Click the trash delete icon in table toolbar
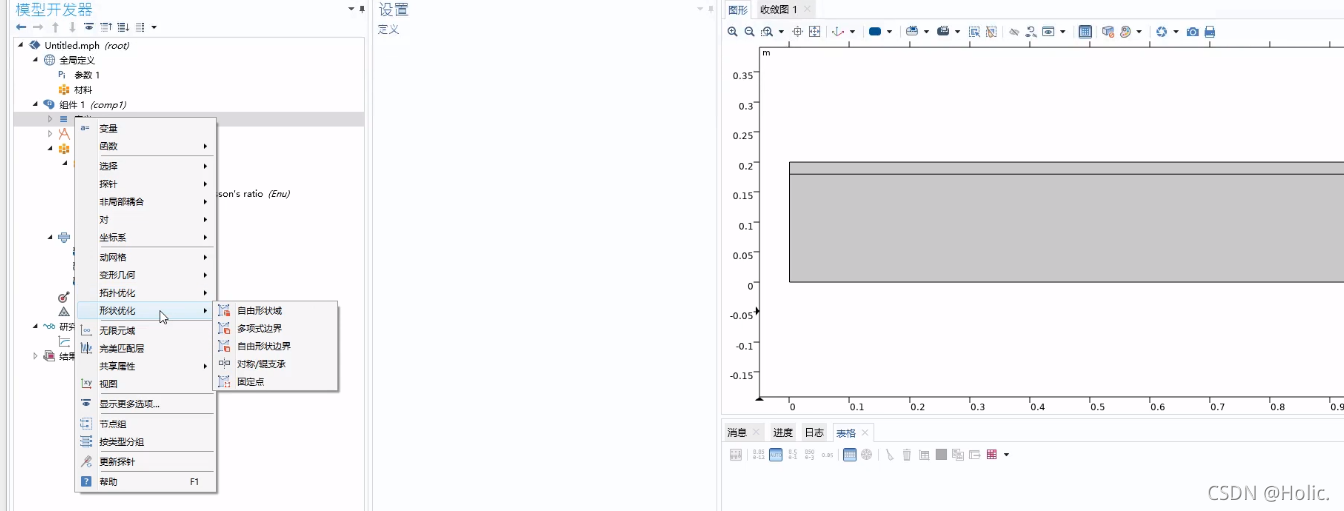Image resolution: width=1344 pixels, height=511 pixels. (x=907, y=454)
